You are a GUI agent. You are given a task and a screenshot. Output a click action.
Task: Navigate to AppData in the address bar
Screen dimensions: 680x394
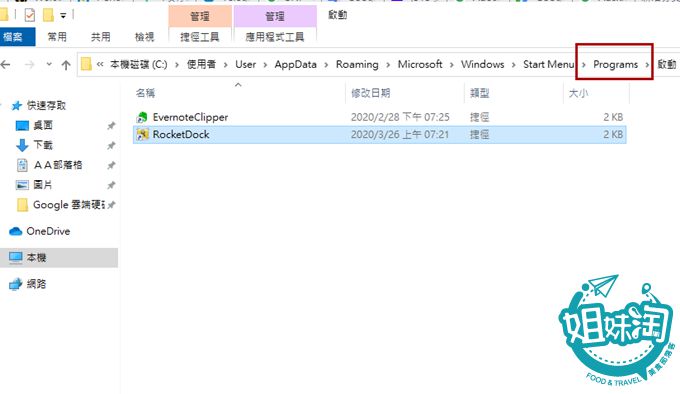coord(295,65)
